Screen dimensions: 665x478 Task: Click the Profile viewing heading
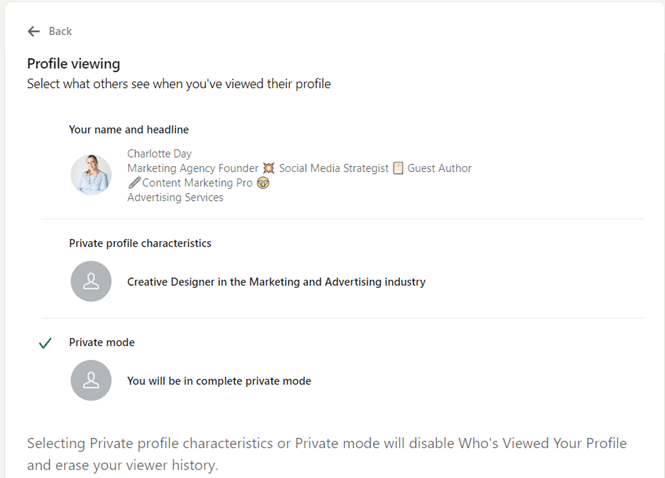coord(73,63)
